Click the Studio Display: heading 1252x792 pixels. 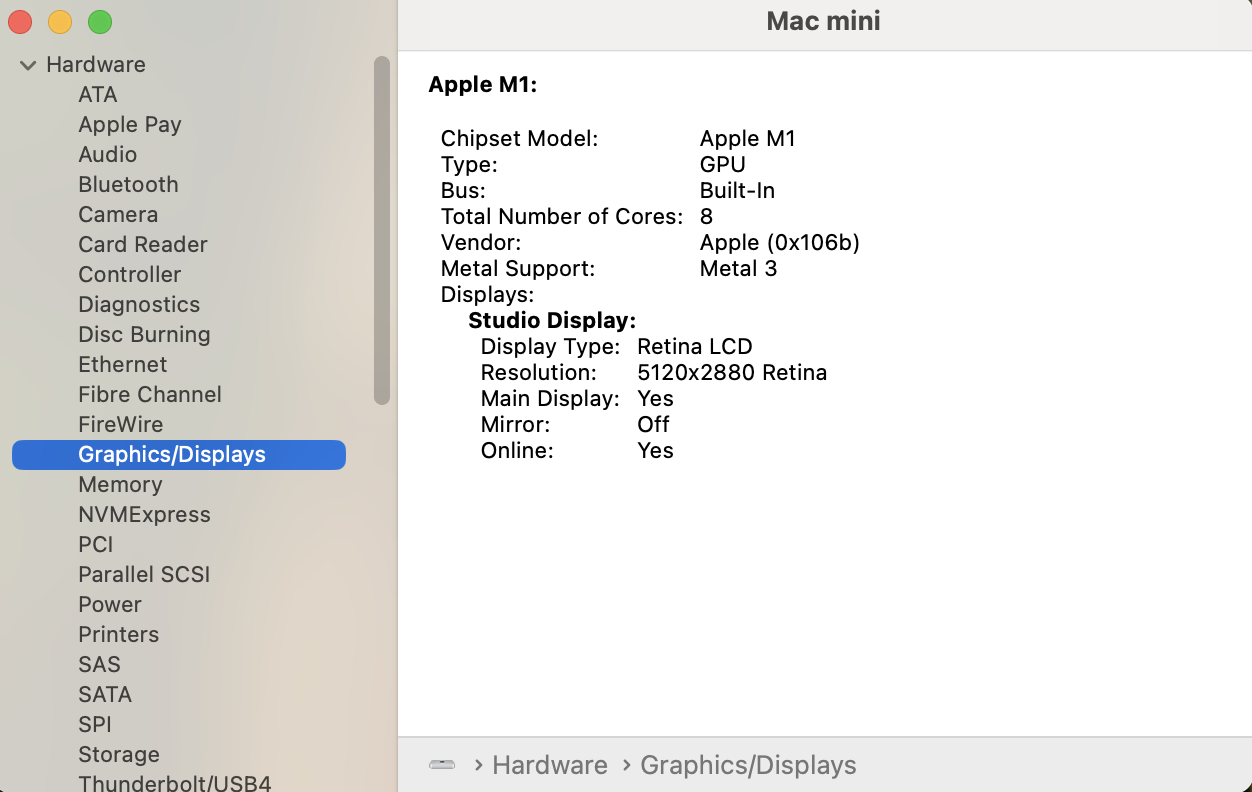(552, 320)
